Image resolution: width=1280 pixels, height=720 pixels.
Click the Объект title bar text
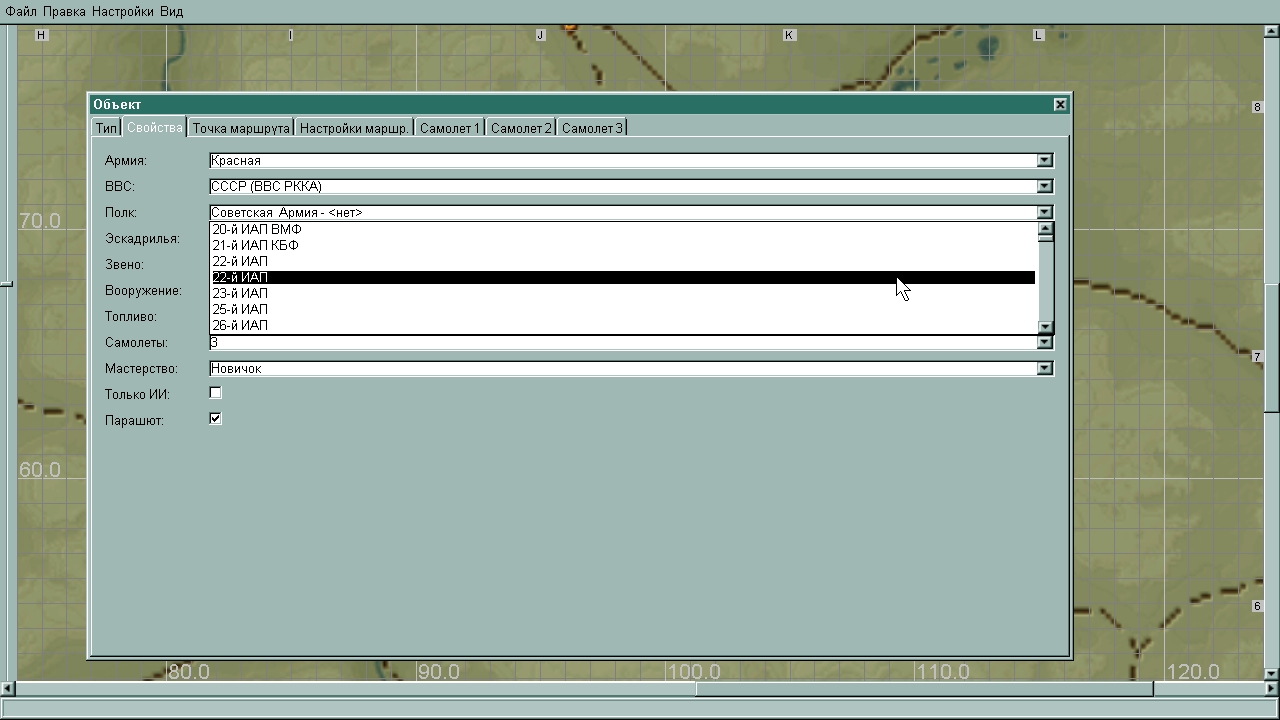pos(117,104)
